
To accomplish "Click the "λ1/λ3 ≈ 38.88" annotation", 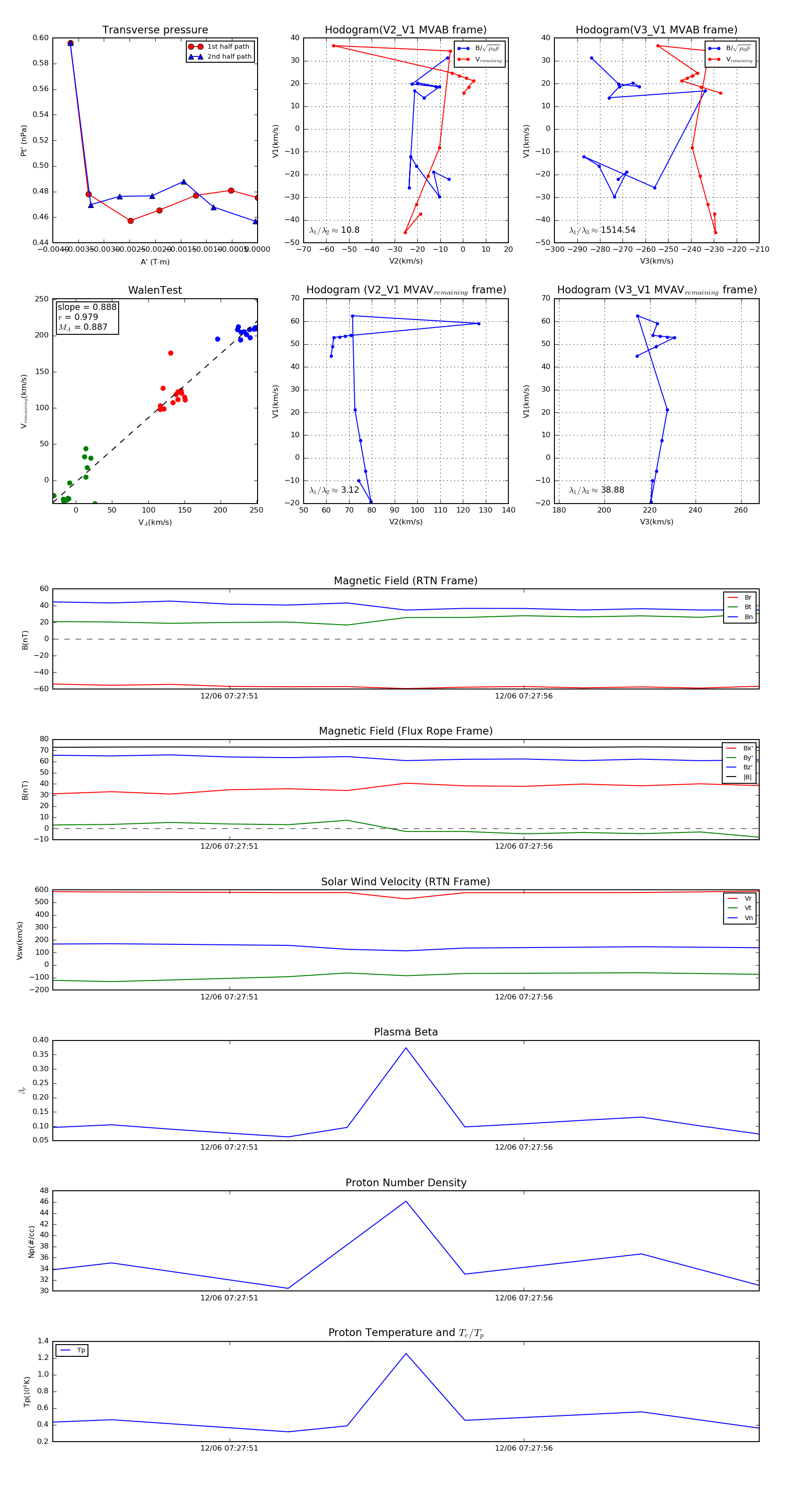I will coord(596,490).
